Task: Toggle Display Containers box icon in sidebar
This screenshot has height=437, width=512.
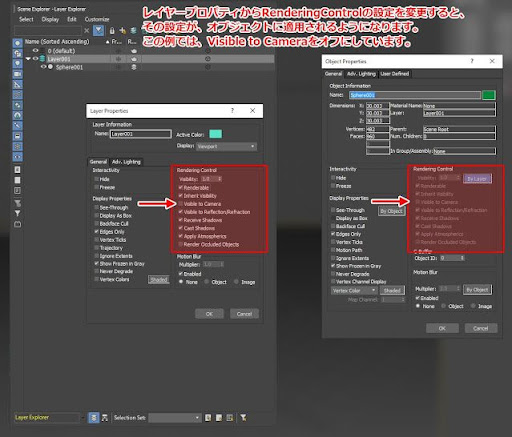Action: click(17, 136)
